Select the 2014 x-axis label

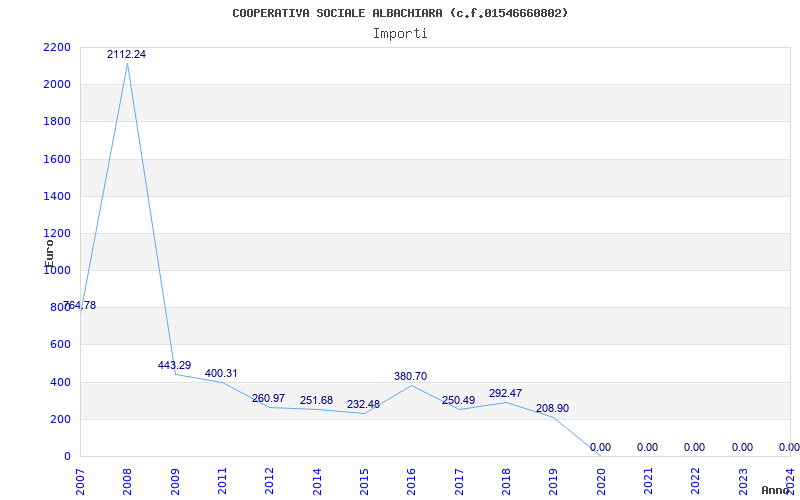317,482
